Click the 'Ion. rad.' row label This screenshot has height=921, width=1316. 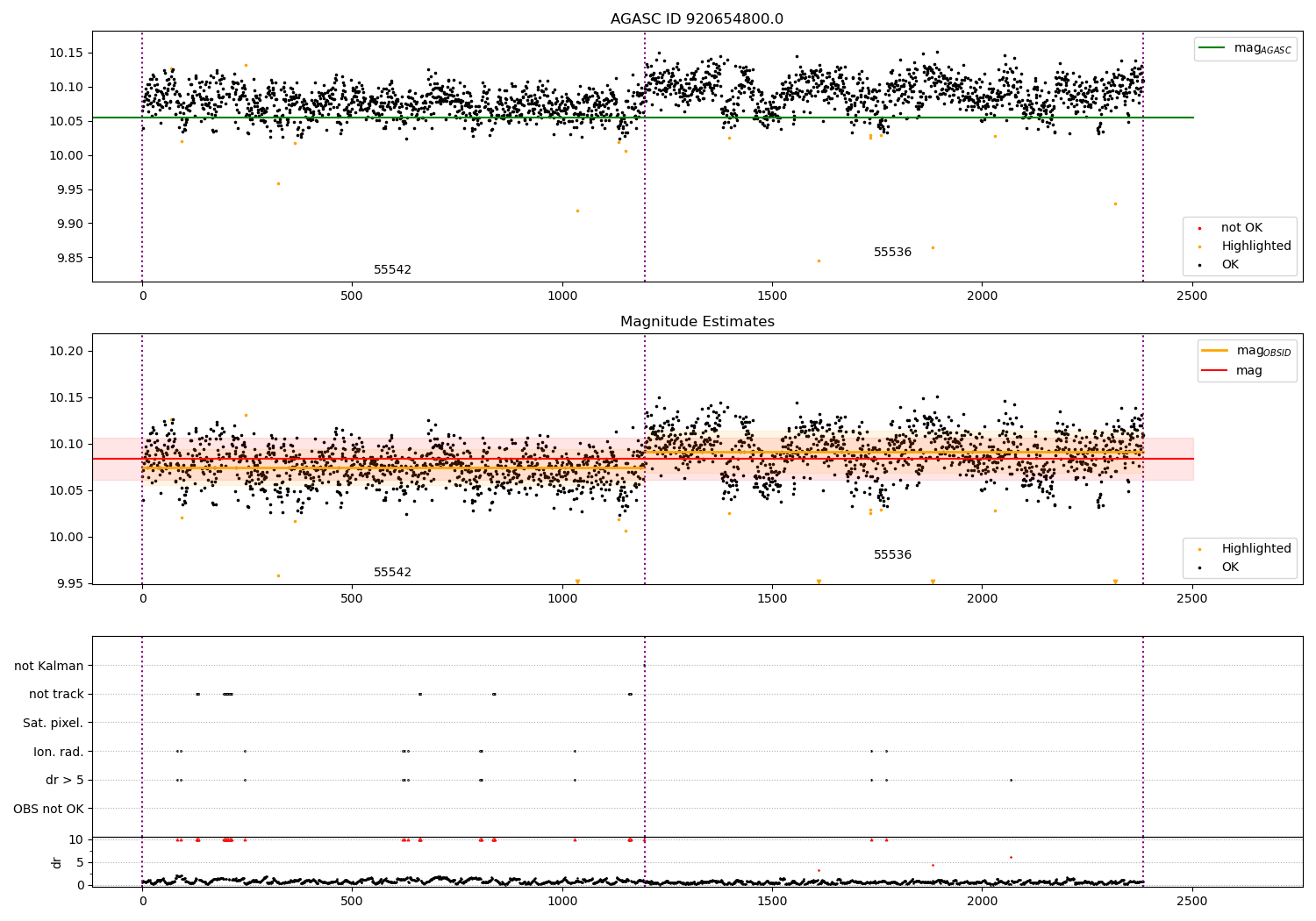tap(59, 753)
